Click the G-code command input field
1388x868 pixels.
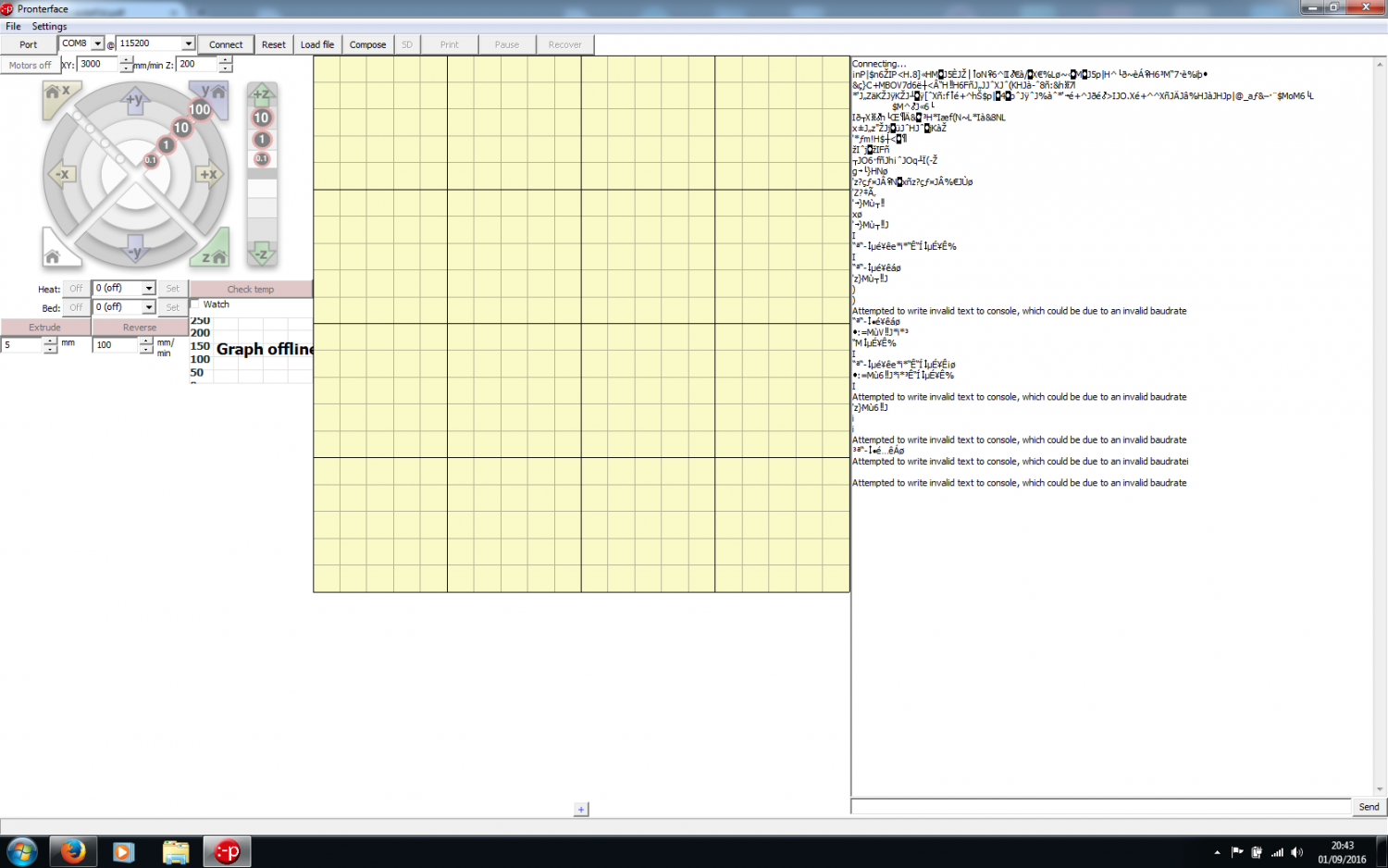coord(1100,807)
